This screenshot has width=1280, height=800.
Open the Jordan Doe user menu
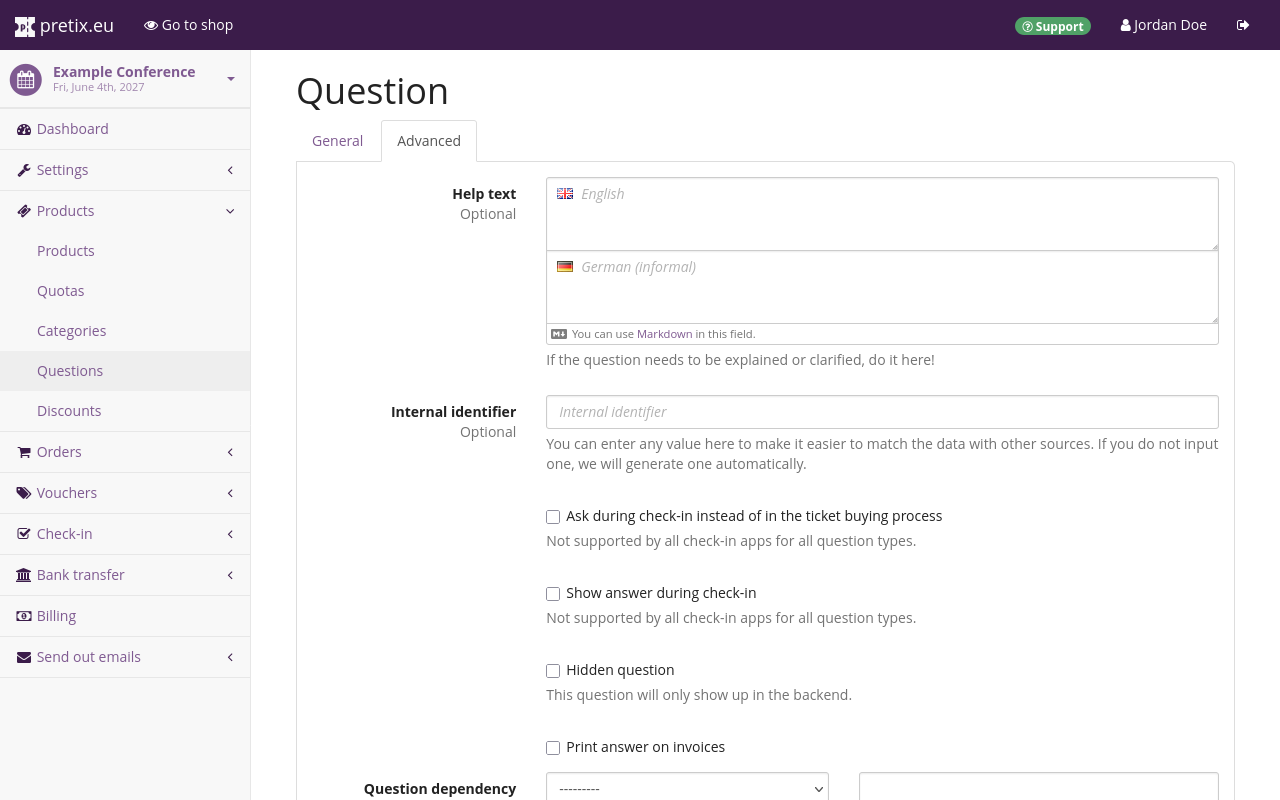click(1163, 24)
